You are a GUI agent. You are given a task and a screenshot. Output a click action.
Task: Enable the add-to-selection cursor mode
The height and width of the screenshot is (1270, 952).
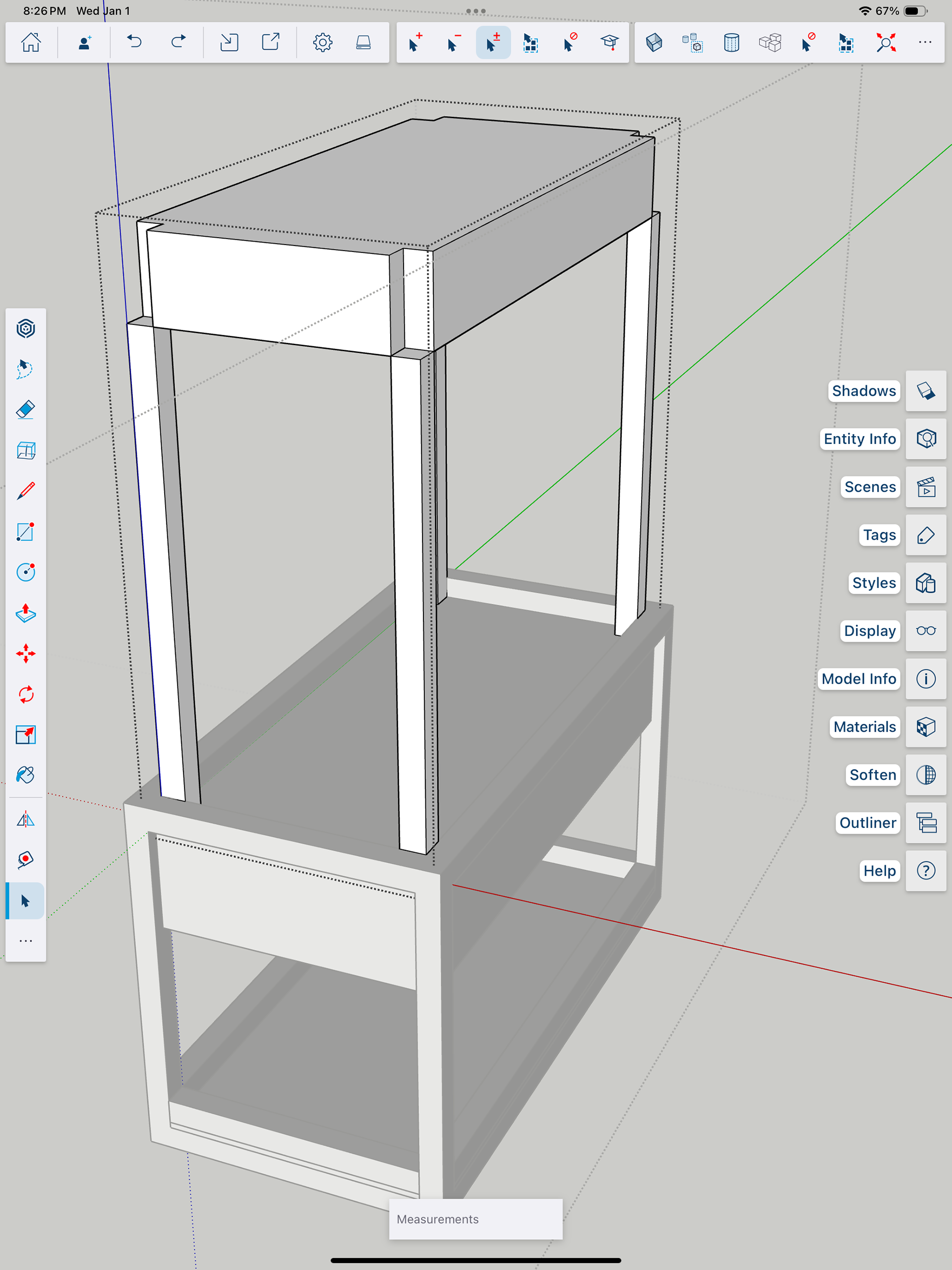tap(415, 43)
